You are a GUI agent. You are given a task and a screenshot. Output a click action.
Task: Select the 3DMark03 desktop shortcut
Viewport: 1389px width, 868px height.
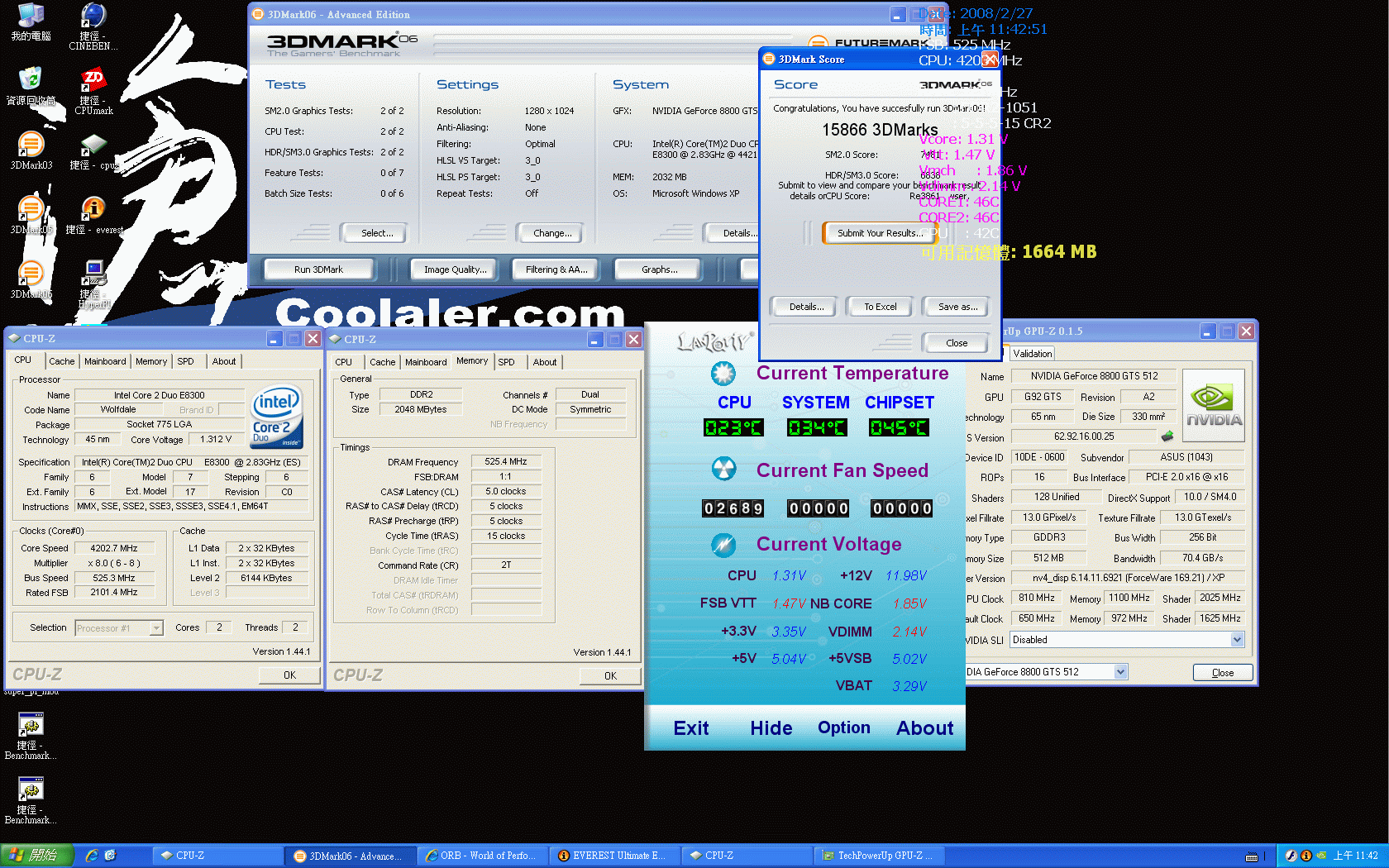[x=31, y=150]
